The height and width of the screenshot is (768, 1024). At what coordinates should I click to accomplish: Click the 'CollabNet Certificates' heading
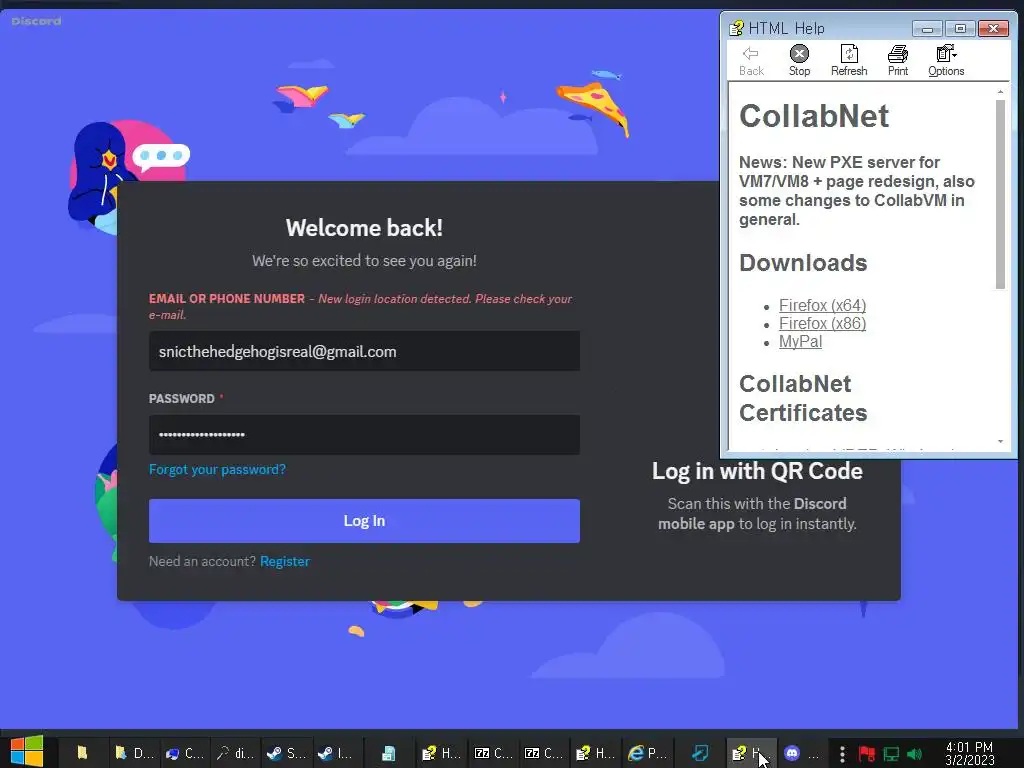803,398
